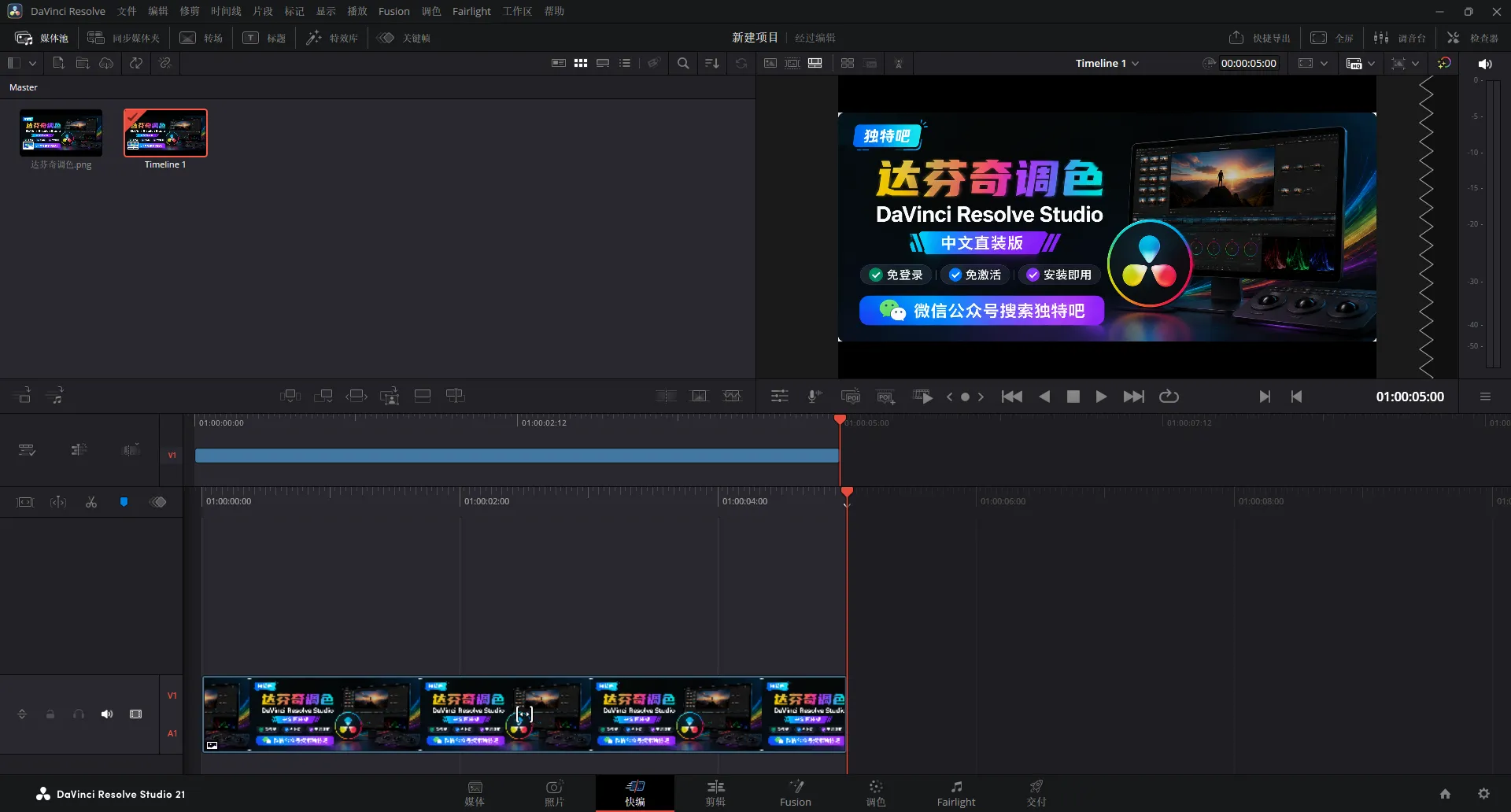
Task: Play in reverse
Action: pyautogui.click(x=1044, y=397)
